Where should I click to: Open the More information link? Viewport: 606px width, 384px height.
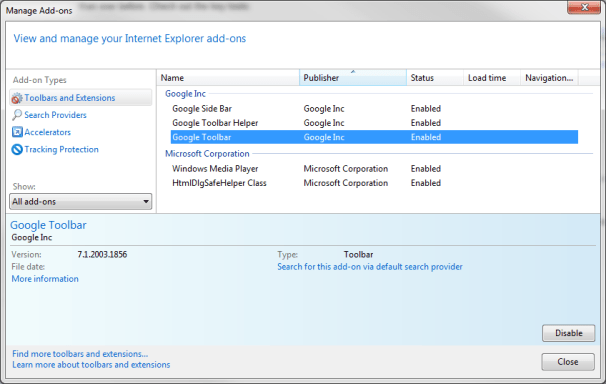coord(45,279)
